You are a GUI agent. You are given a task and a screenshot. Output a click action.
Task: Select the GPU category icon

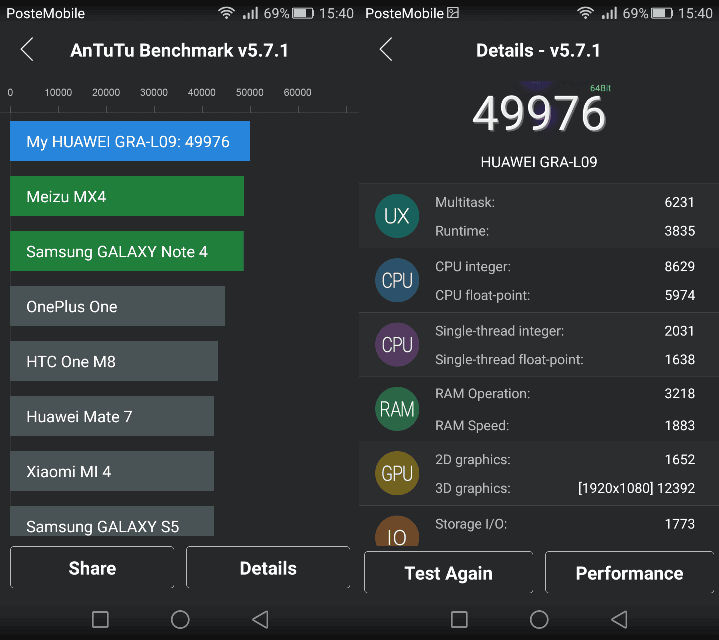pos(397,473)
